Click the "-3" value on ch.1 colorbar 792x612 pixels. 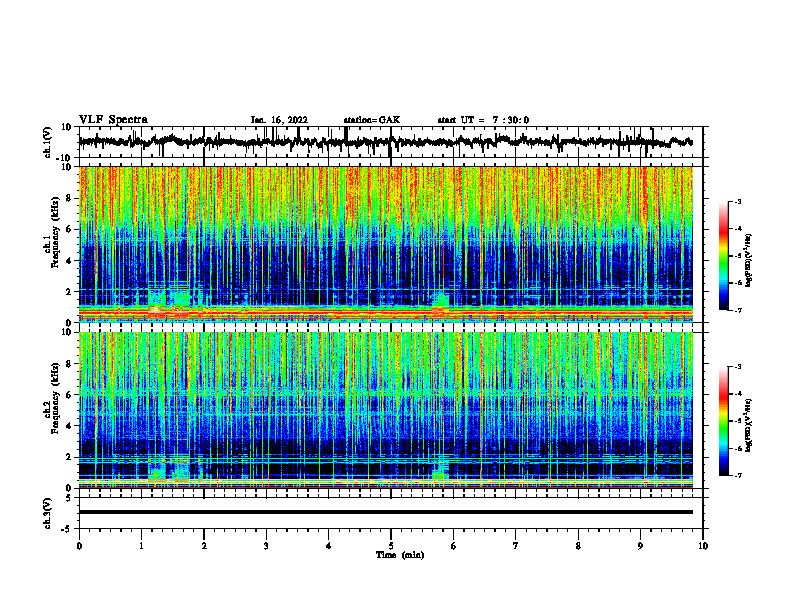tap(737, 201)
